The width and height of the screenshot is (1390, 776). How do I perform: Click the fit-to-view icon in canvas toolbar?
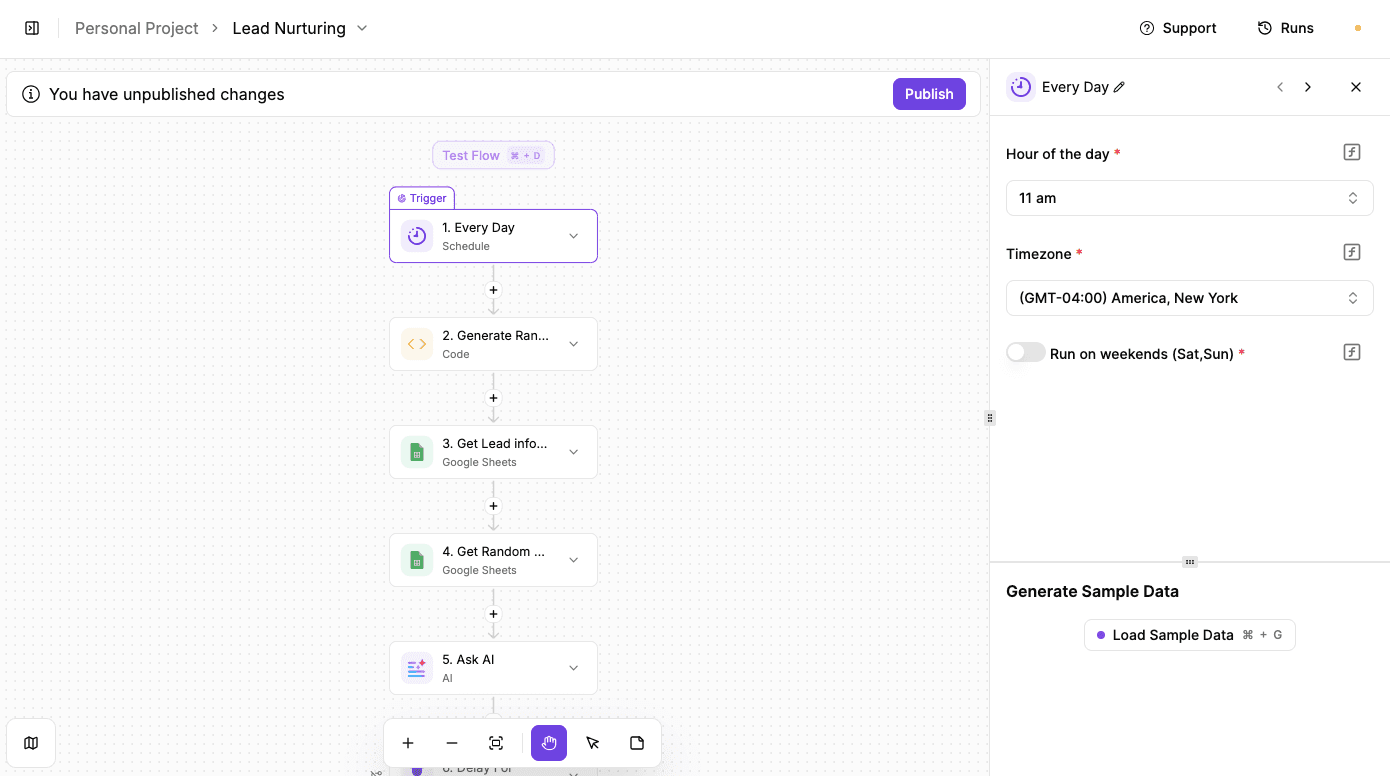point(496,743)
